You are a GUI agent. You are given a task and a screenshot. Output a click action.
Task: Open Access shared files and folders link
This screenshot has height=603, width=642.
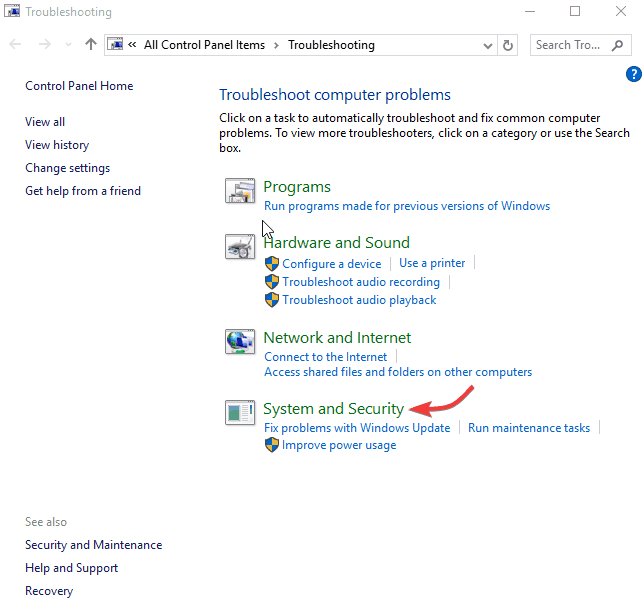coord(398,372)
